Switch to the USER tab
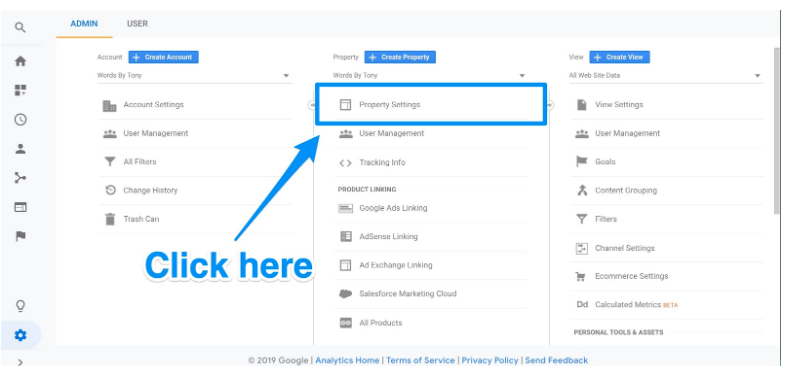Image resolution: width=786 pixels, height=386 pixels. click(x=137, y=24)
